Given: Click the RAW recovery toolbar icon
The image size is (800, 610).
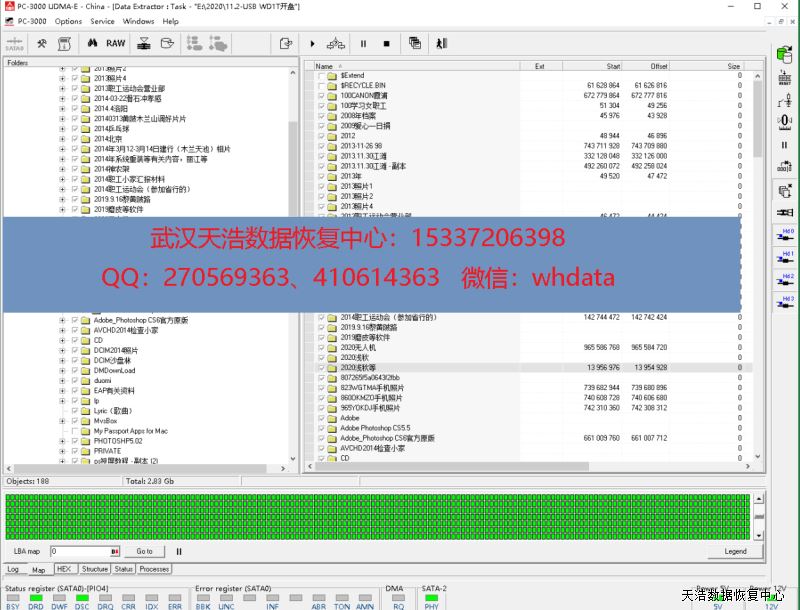Looking at the screenshot, I should [116, 43].
